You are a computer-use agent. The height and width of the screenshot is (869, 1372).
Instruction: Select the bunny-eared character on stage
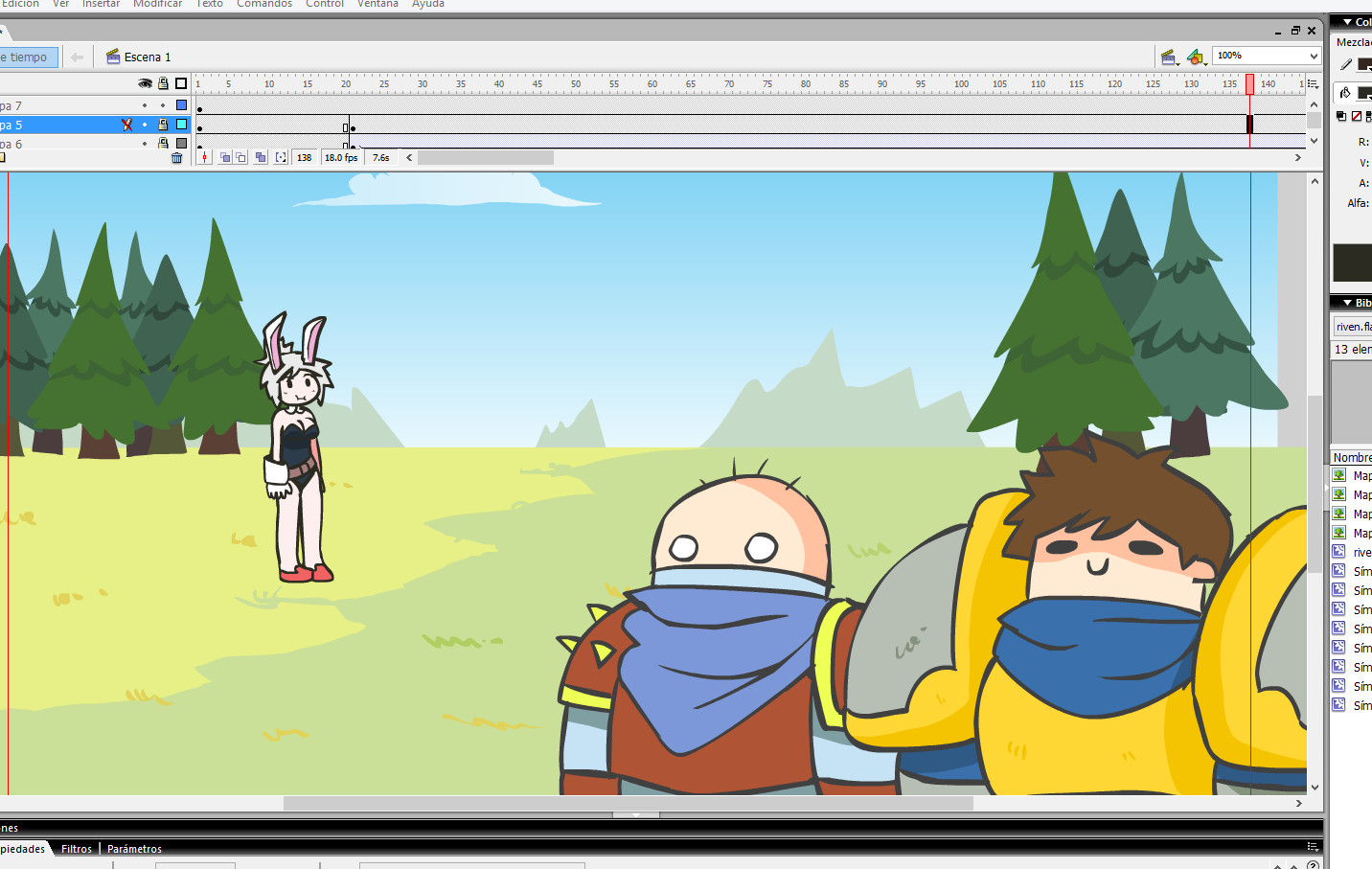coord(296,448)
